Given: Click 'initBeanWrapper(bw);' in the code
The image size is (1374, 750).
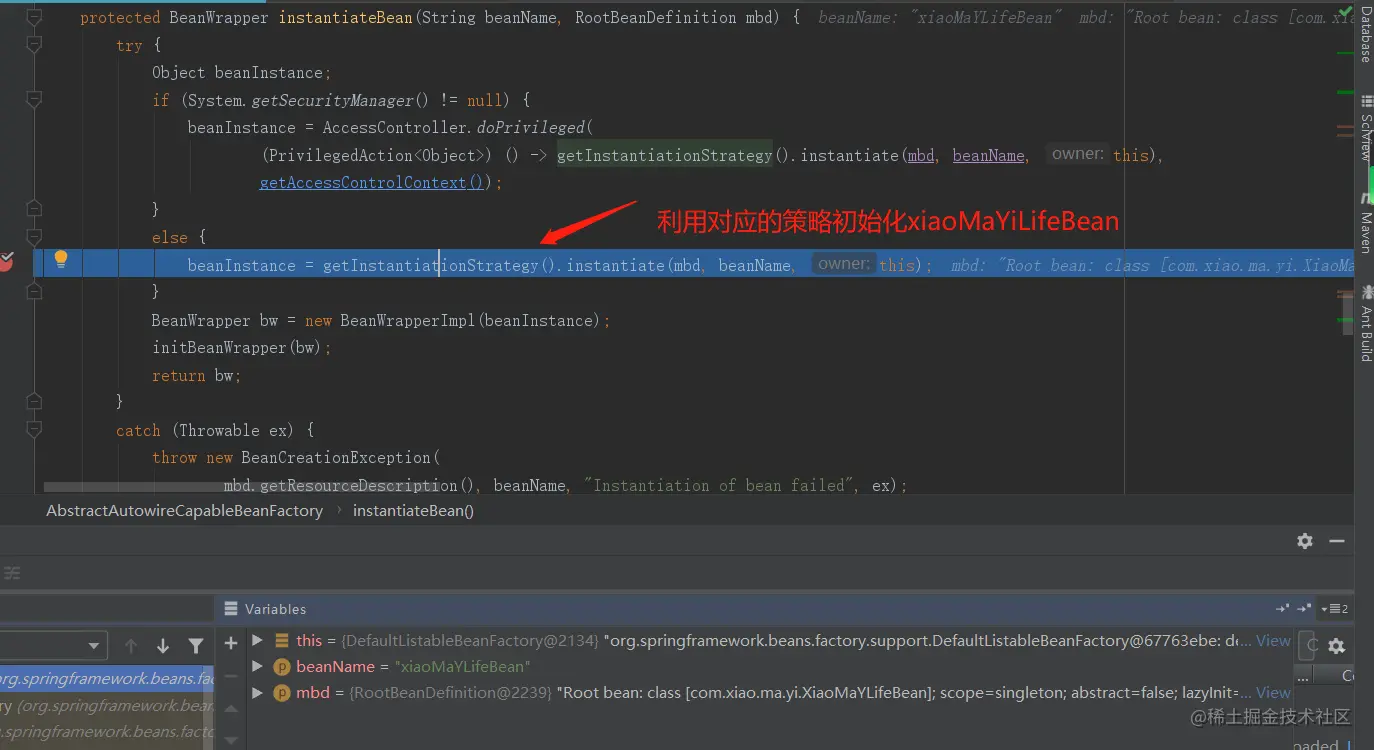Looking at the screenshot, I should point(241,347).
